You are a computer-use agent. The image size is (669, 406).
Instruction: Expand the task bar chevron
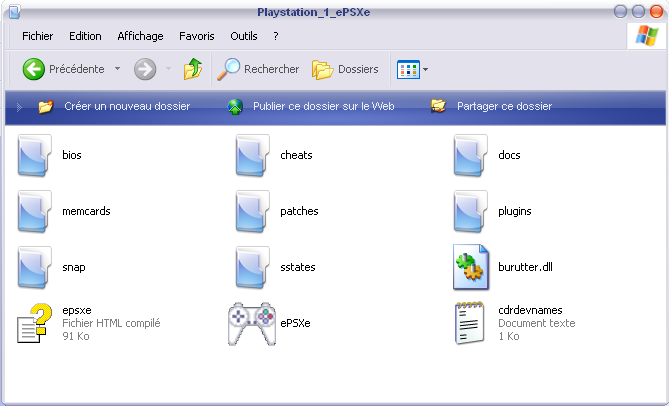pos(19,107)
